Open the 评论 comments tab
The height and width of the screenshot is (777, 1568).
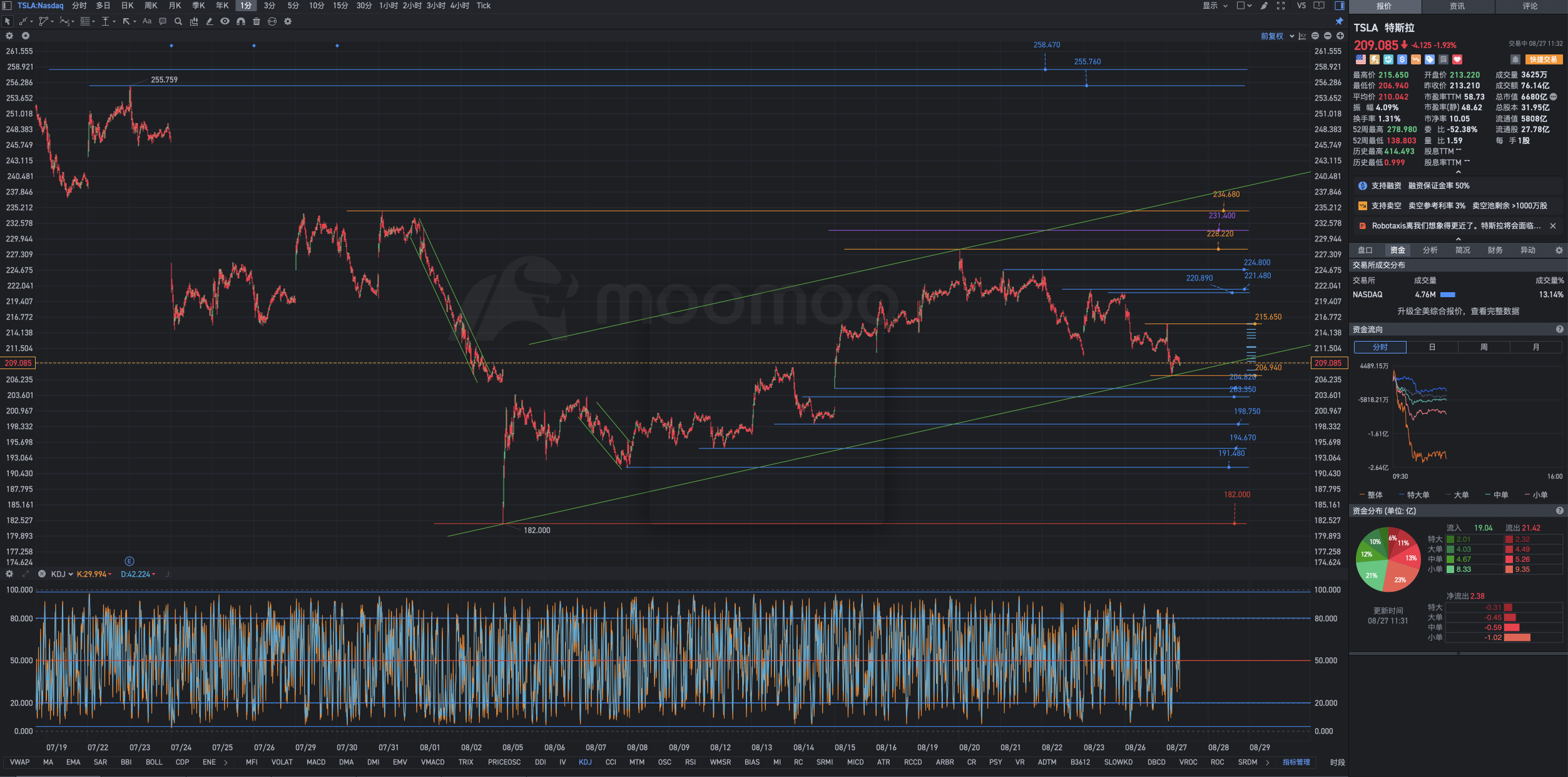click(x=1530, y=6)
